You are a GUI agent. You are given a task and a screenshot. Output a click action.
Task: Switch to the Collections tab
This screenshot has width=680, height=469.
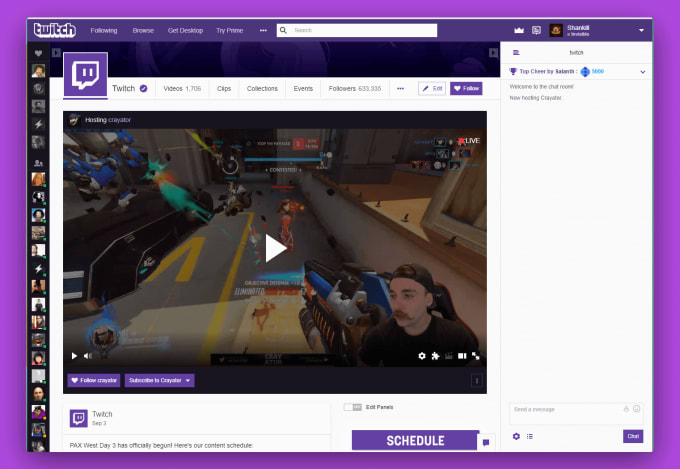click(262, 89)
